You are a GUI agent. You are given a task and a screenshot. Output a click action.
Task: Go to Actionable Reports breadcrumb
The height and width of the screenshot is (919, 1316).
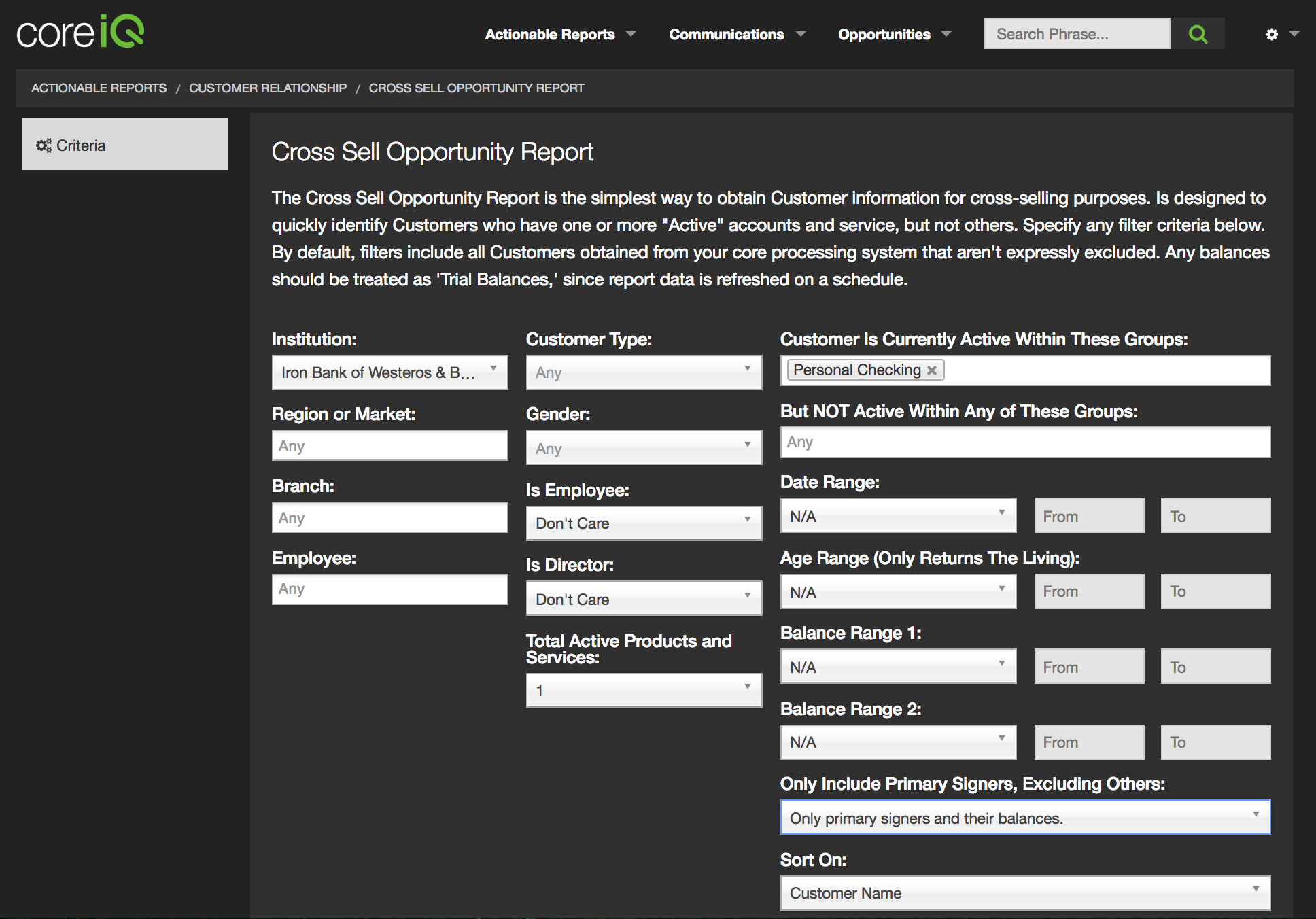(99, 88)
